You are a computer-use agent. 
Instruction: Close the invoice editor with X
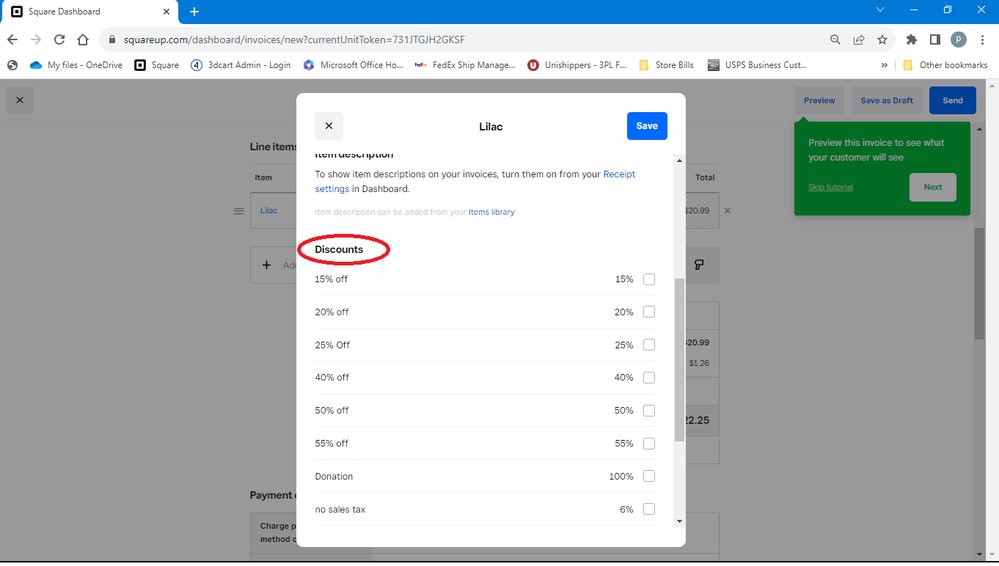point(19,100)
